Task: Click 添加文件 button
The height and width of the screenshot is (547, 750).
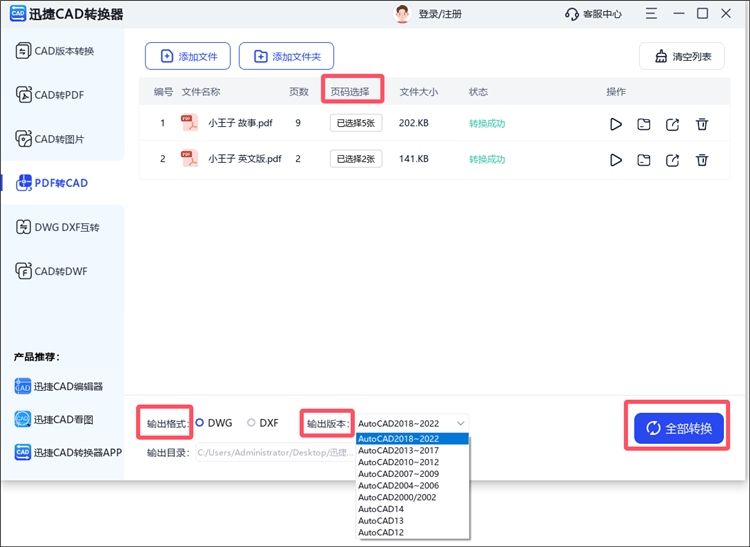Action: [188, 56]
